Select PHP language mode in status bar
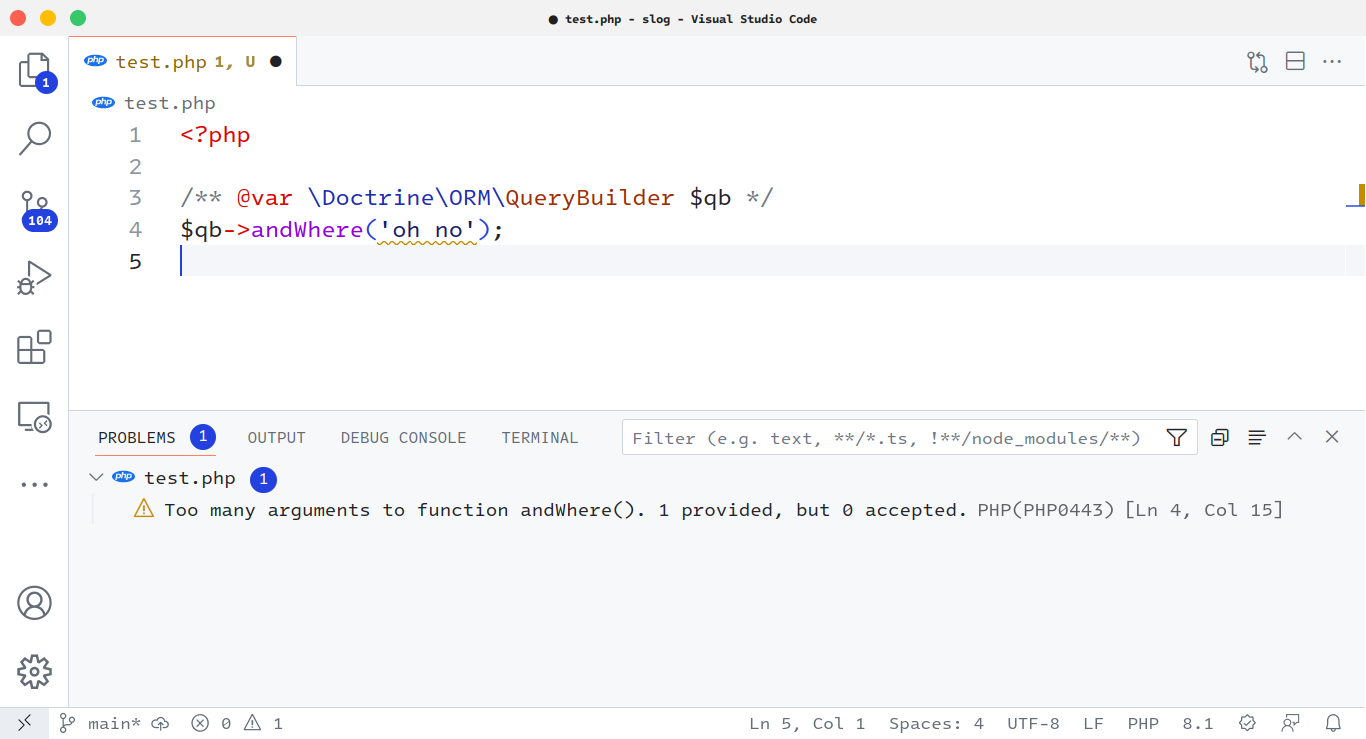Image resolution: width=1366 pixels, height=739 pixels. (x=1143, y=723)
